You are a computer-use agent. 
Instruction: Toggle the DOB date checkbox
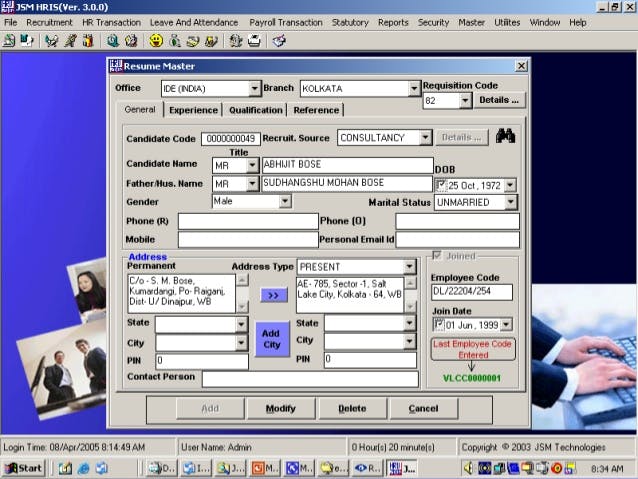click(x=441, y=185)
